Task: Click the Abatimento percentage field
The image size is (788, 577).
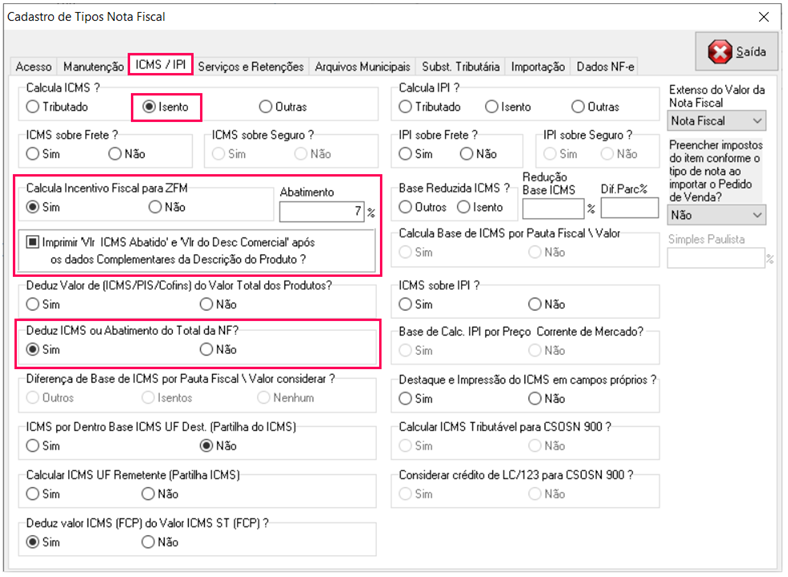Action: [322, 211]
